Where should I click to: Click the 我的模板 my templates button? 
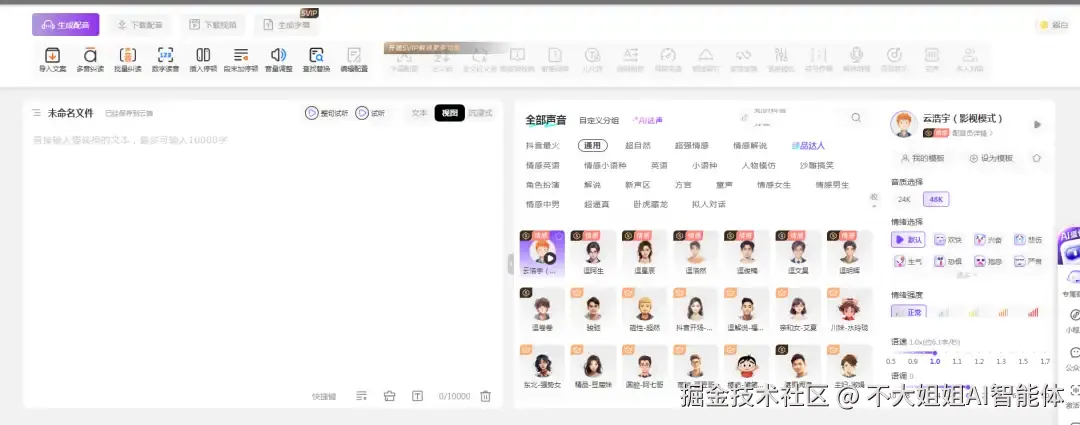click(922, 158)
